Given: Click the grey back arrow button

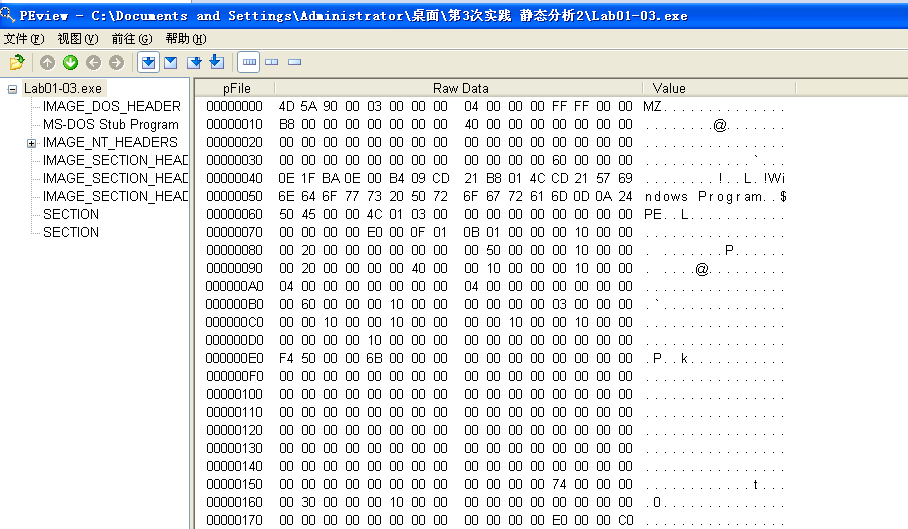Looking at the screenshot, I should click(x=93, y=62).
